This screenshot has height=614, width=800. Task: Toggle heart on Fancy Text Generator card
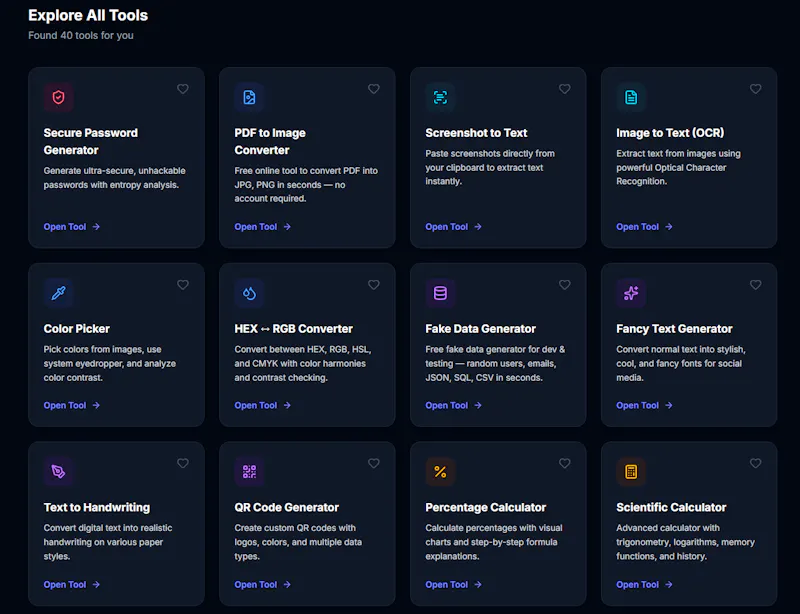[x=756, y=285]
